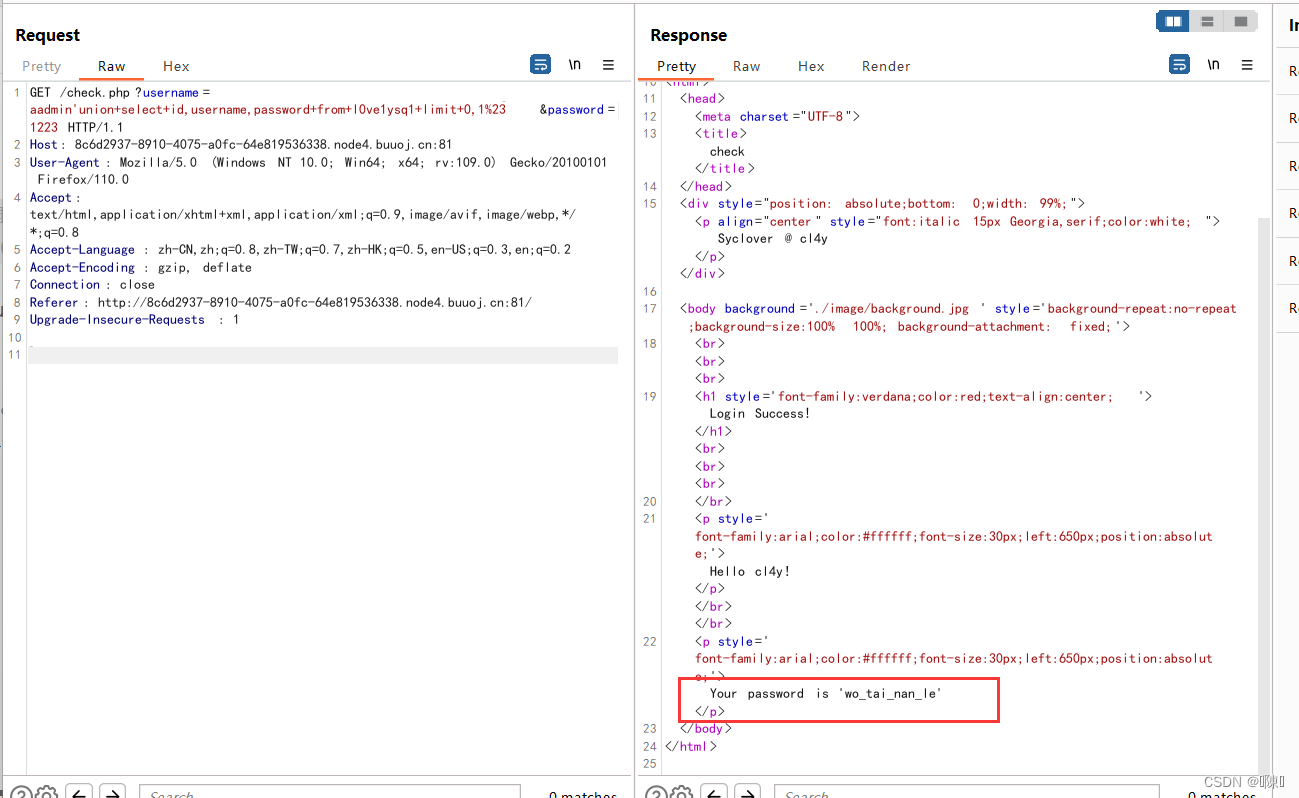Go to previous match in Request search
Image resolution: width=1299 pixels, height=798 pixels.
click(x=80, y=792)
